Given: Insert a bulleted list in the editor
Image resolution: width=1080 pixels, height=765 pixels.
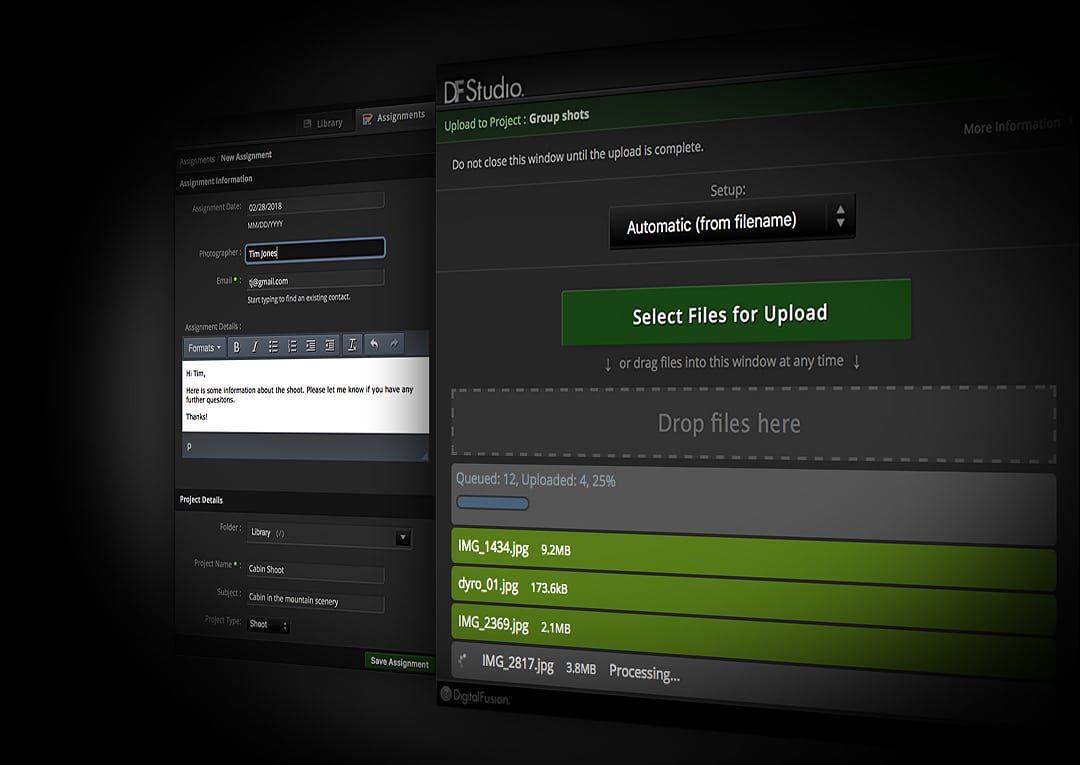Looking at the screenshot, I should 273,346.
